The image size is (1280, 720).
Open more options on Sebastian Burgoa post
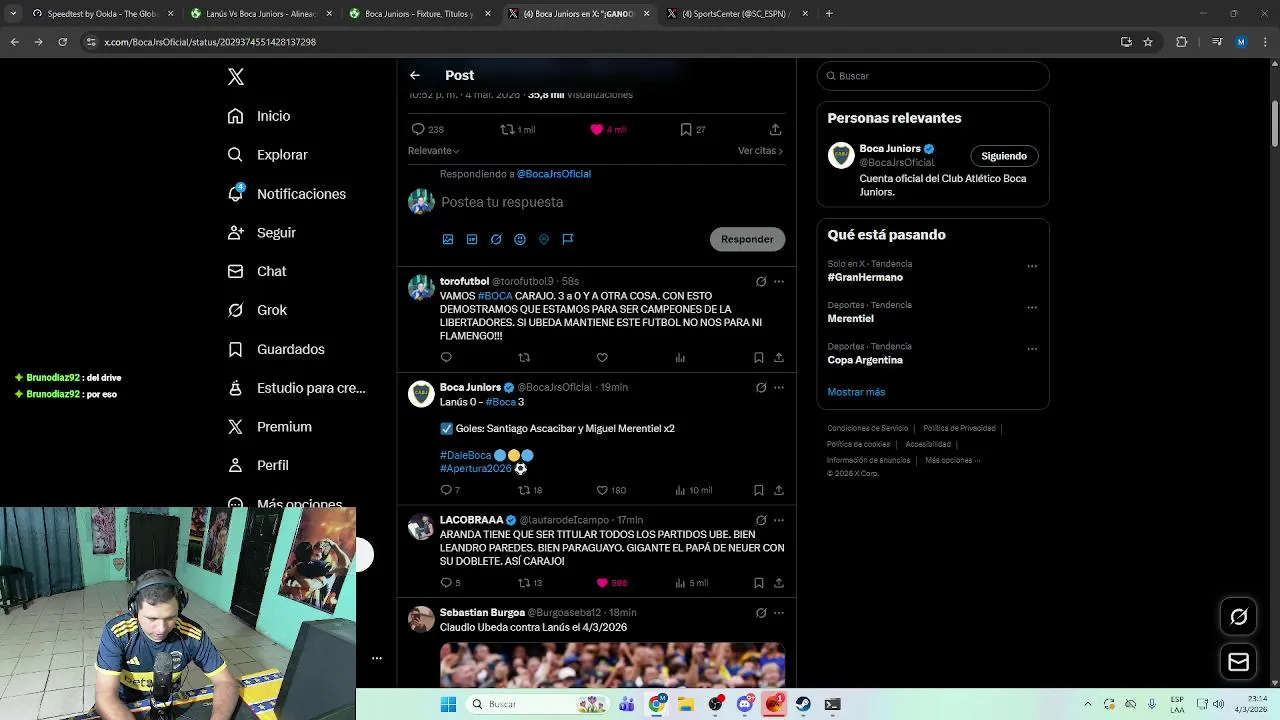(x=779, y=613)
